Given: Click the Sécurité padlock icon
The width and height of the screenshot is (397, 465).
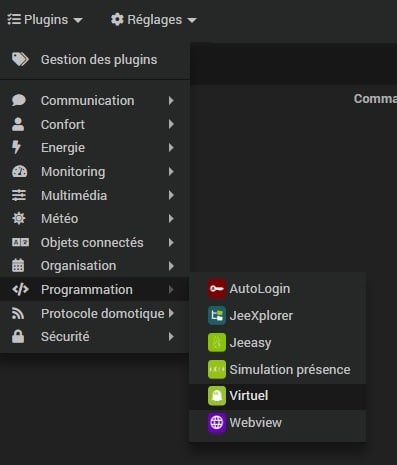Looking at the screenshot, I should click(x=18, y=336).
